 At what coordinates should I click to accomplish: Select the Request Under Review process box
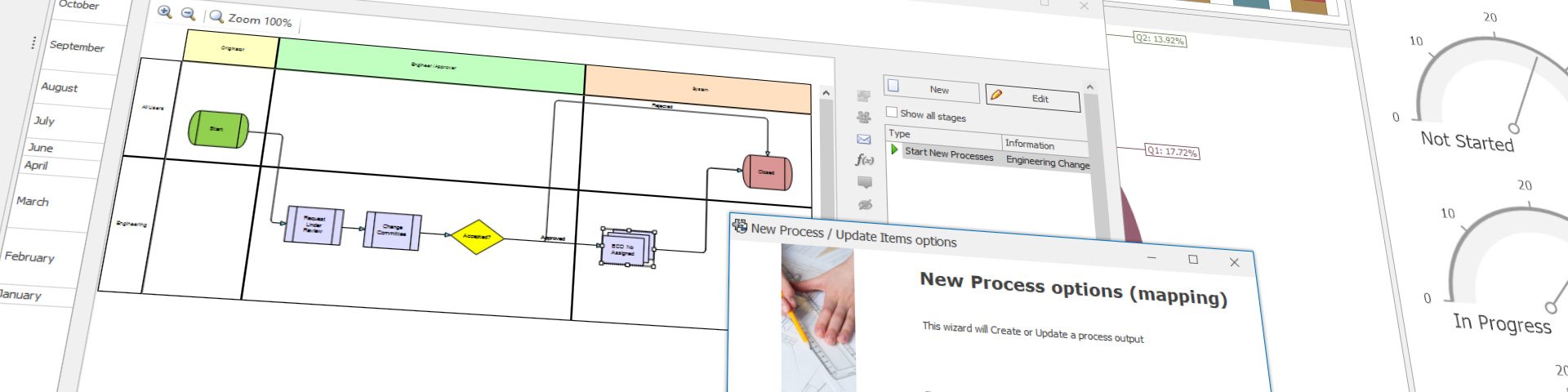click(314, 225)
